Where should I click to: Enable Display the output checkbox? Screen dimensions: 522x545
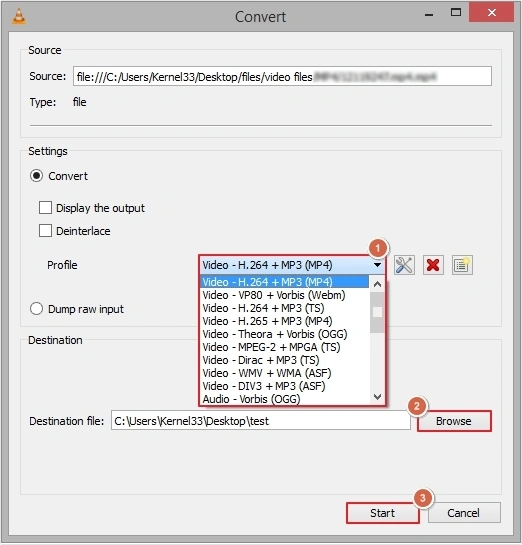pyautogui.click(x=46, y=208)
